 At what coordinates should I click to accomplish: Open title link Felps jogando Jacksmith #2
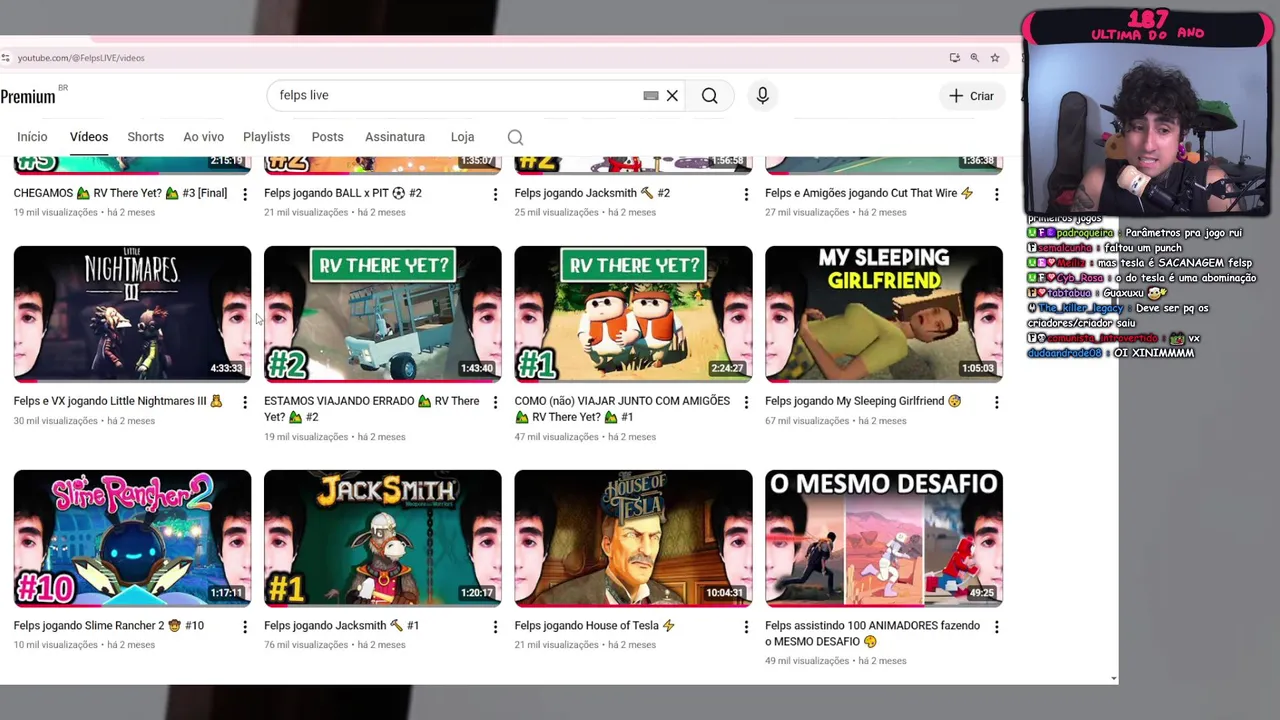(x=592, y=193)
